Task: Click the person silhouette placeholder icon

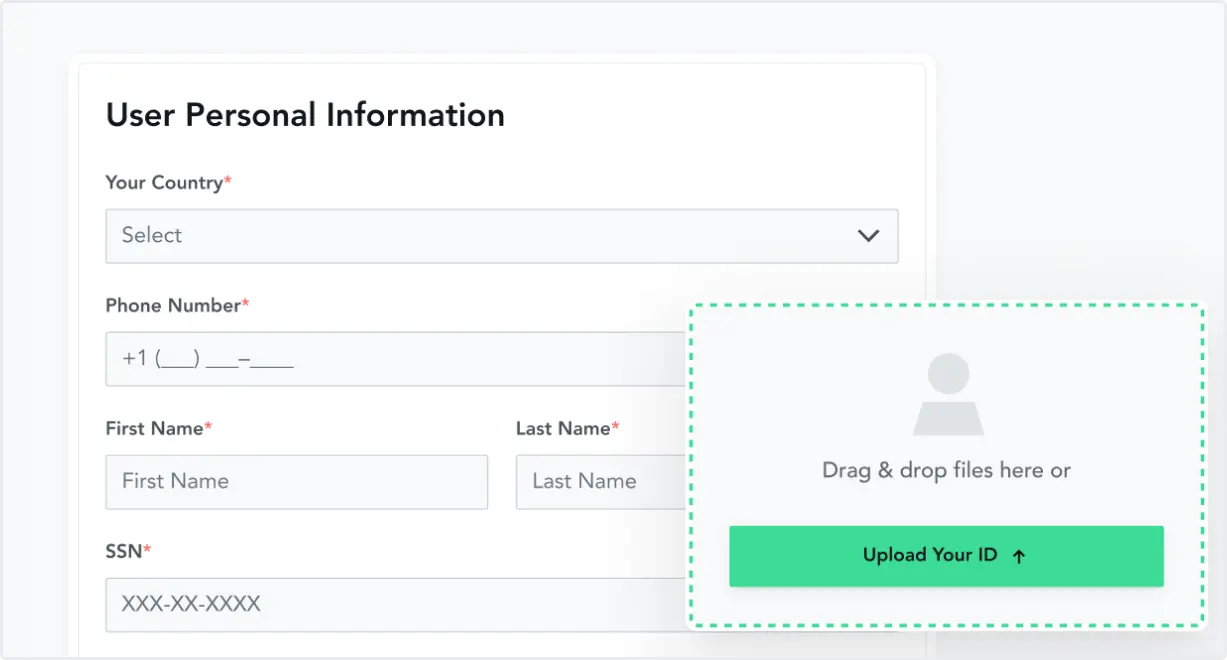Action: pos(948,395)
